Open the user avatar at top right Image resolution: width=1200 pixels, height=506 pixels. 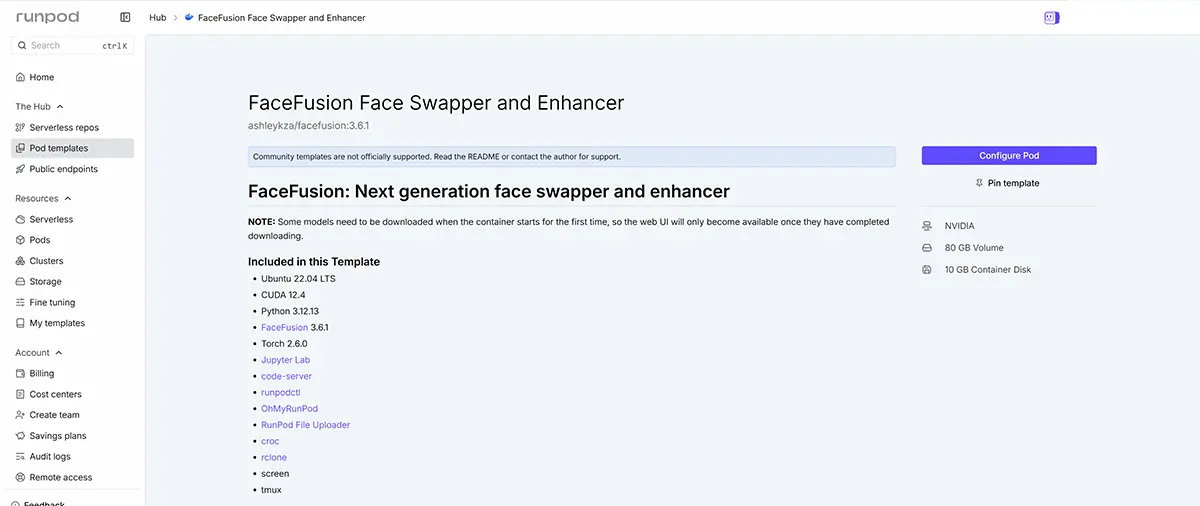pyautogui.click(x=1051, y=18)
